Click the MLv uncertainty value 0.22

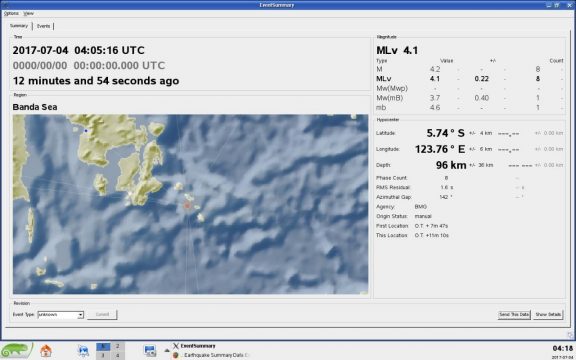482,79
